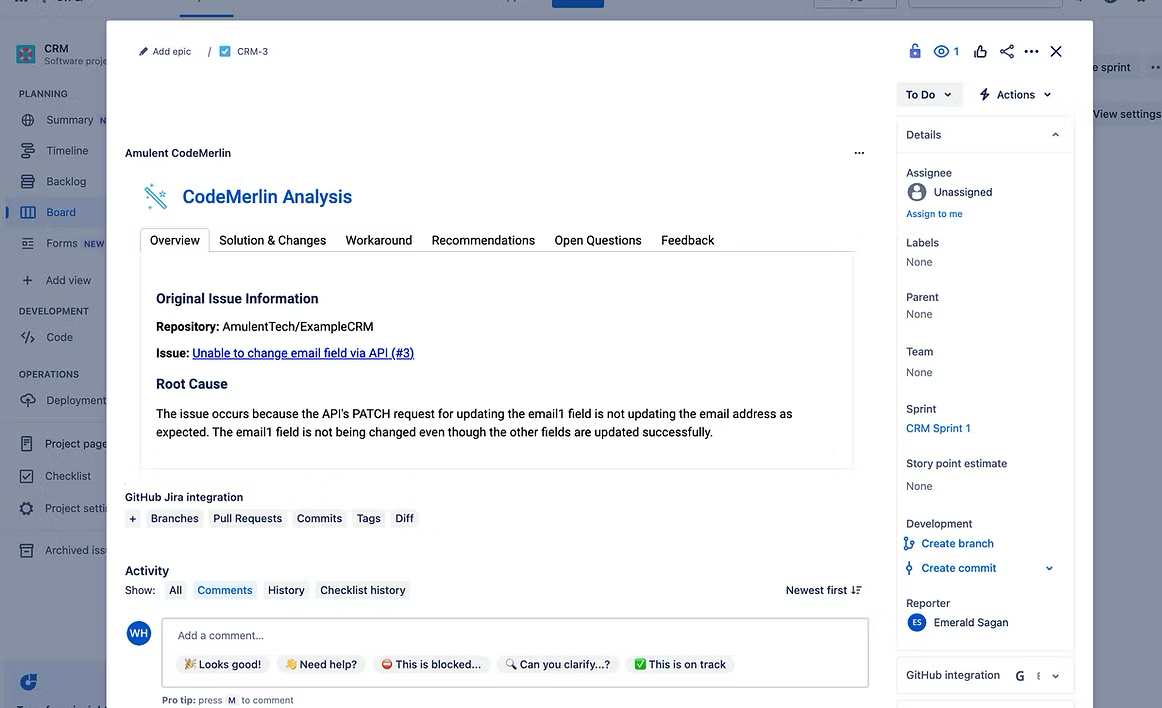Open Board in the sidebar
The height and width of the screenshot is (708, 1162).
61,213
